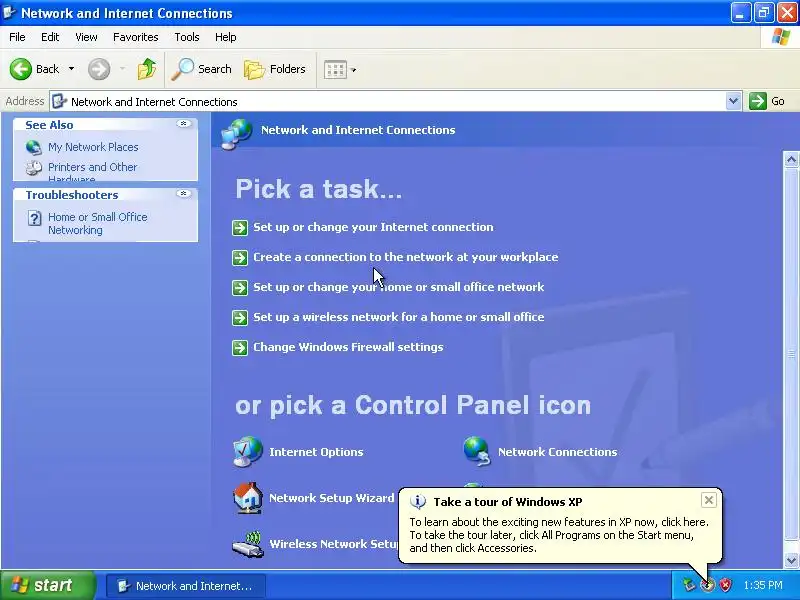Click the grayed Forward arrow button
The image size is (800, 600).
(x=99, y=69)
